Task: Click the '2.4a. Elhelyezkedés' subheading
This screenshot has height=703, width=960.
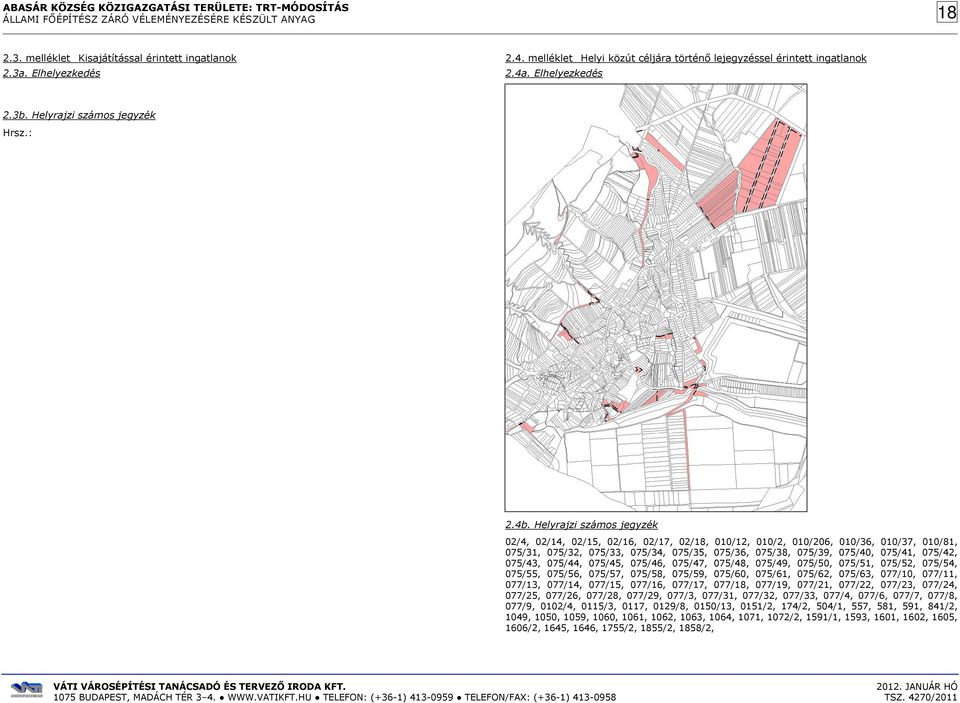Action: 554,73
